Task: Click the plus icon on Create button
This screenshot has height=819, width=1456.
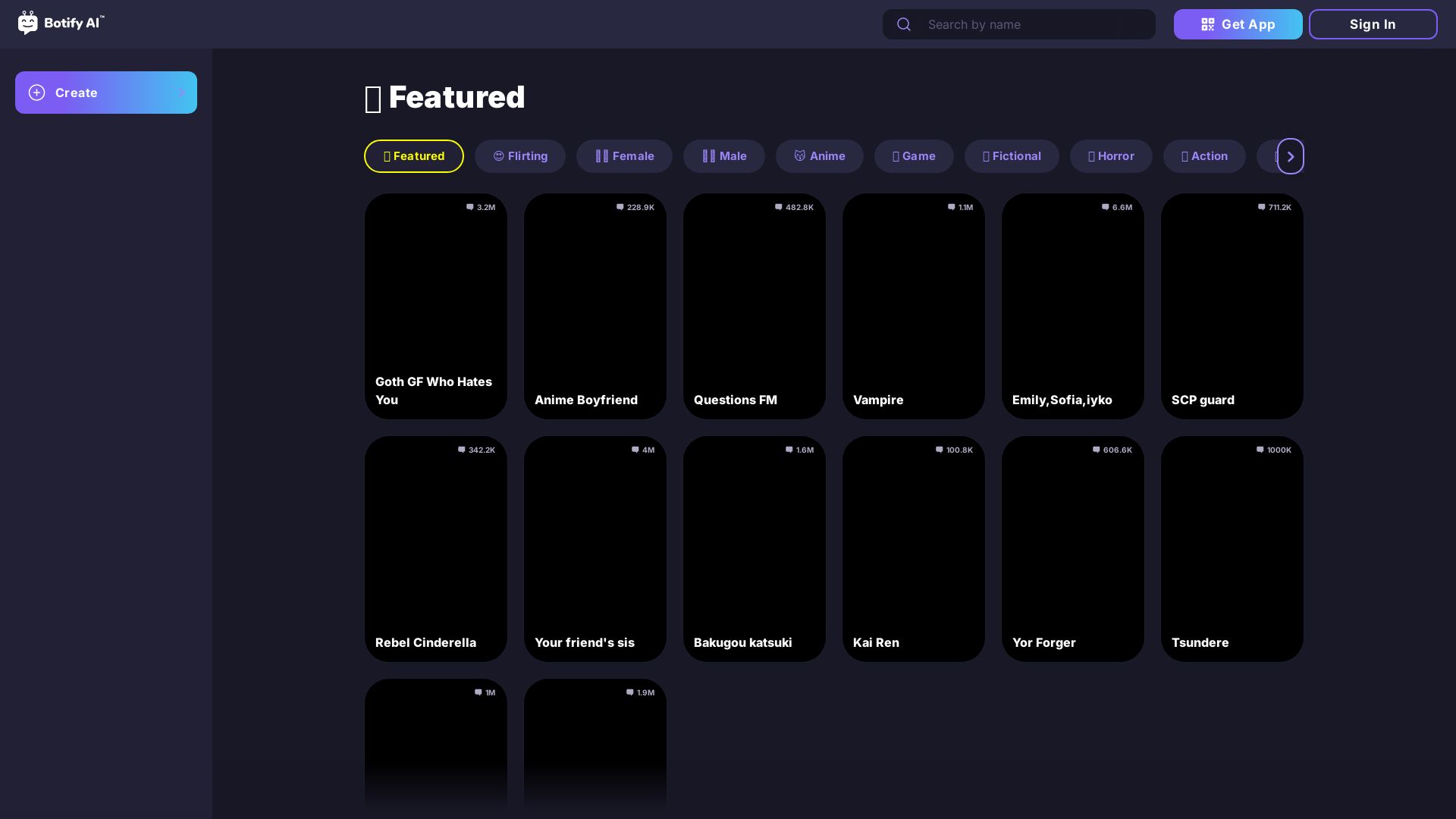Action: coord(37,93)
